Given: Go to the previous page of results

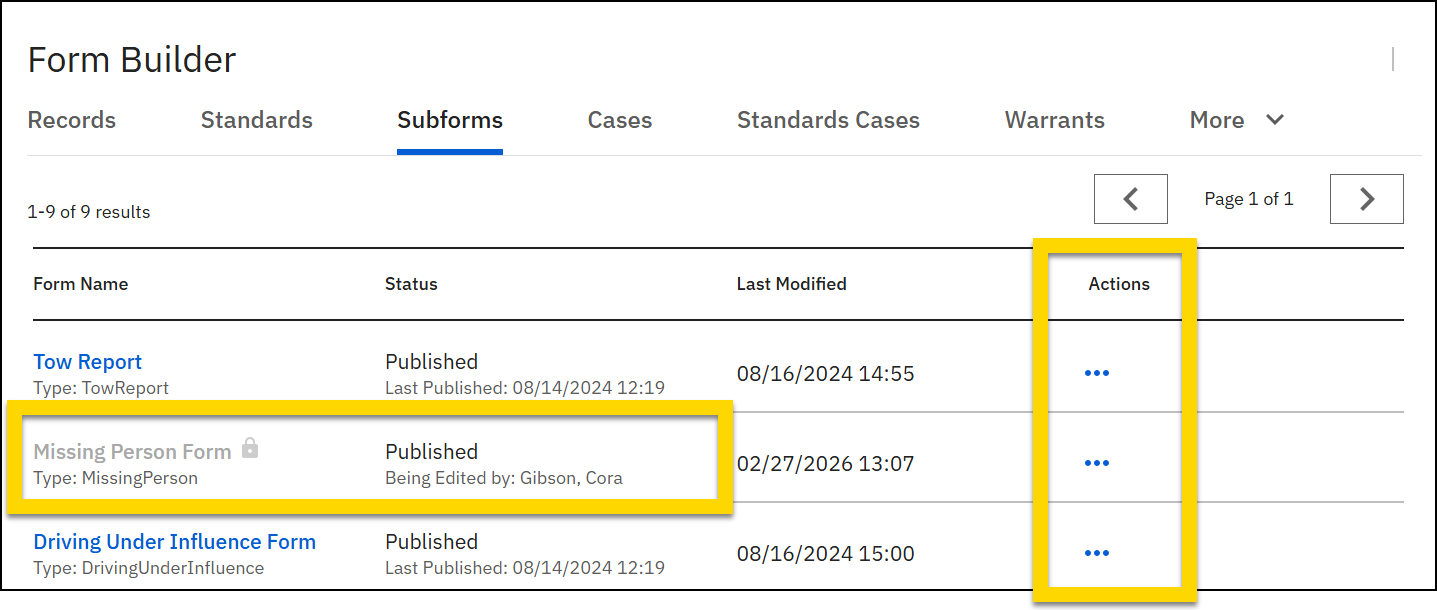Looking at the screenshot, I should [x=1130, y=198].
